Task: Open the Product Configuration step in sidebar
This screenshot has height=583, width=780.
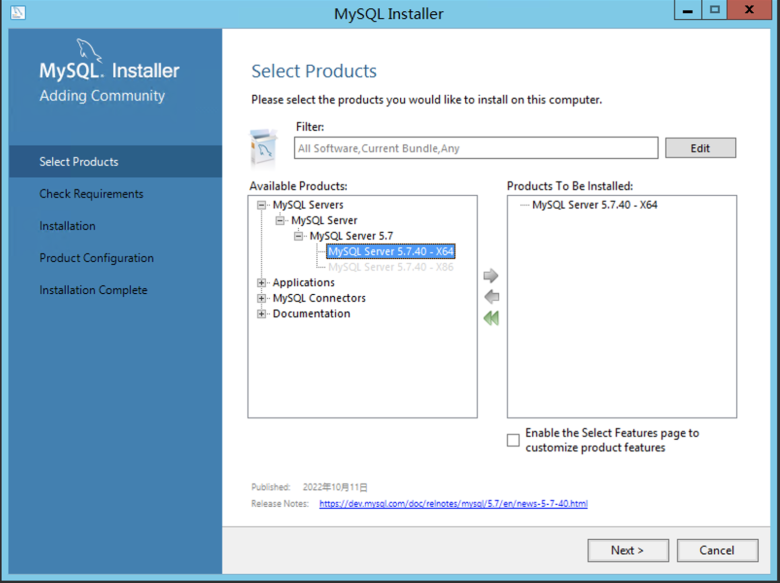Action: (96, 258)
